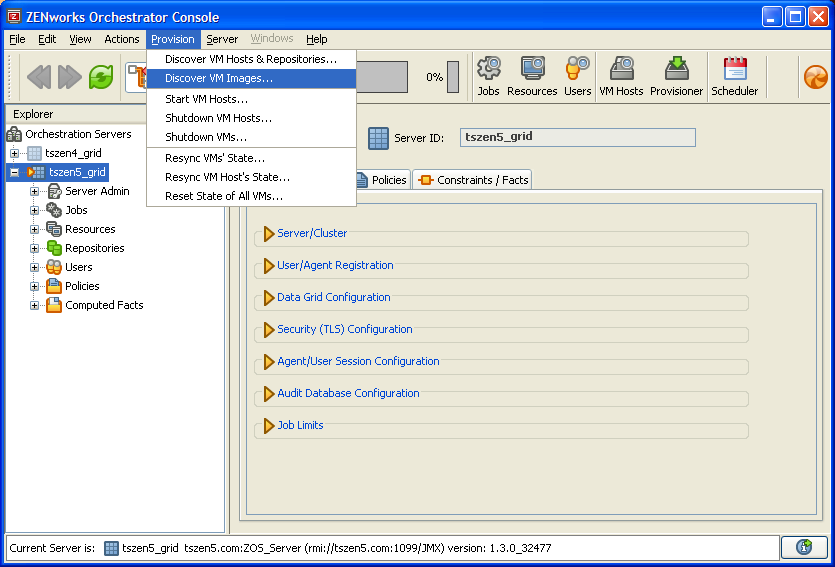Choose Resync VM Host's State entry
The image size is (835, 567).
point(251,177)
